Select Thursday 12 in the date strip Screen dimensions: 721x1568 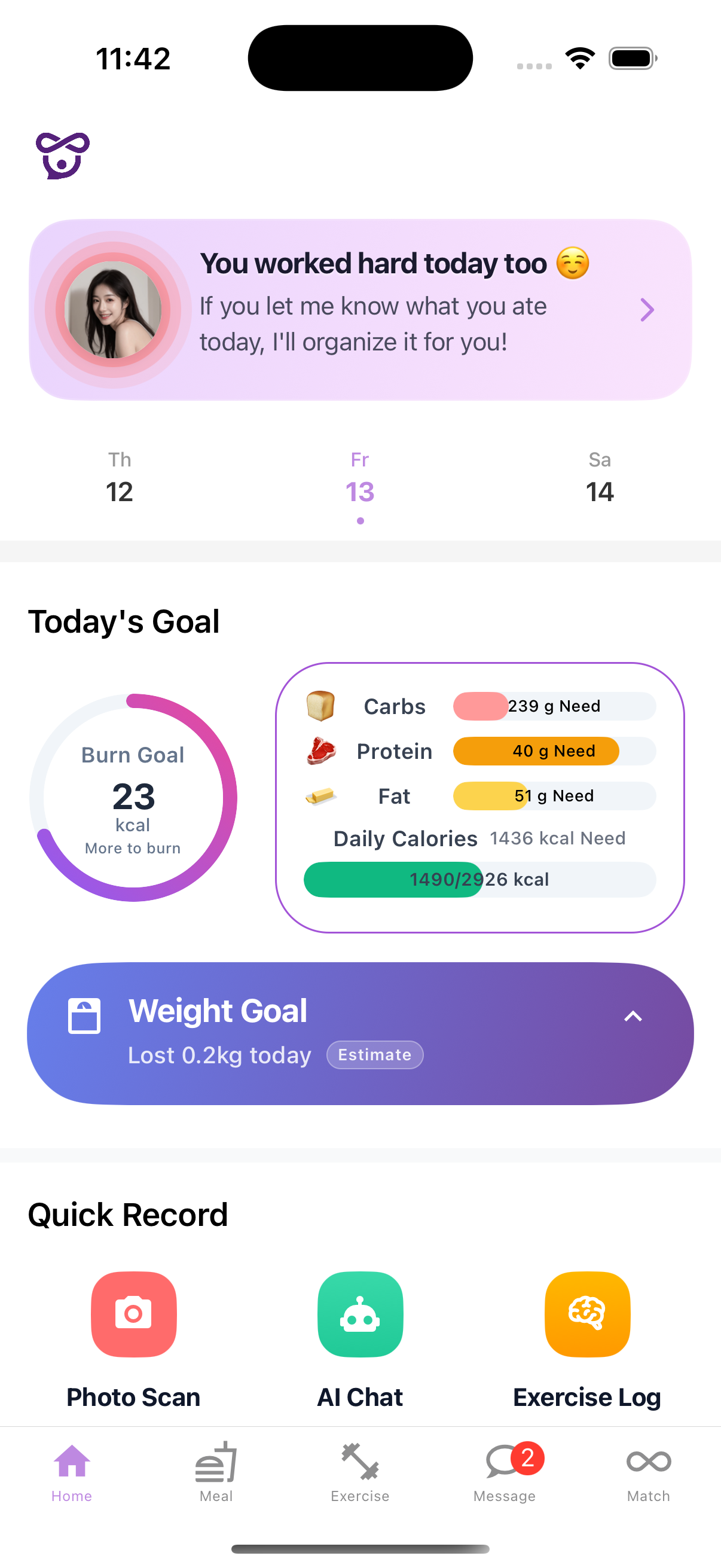[x=119, y=478]
